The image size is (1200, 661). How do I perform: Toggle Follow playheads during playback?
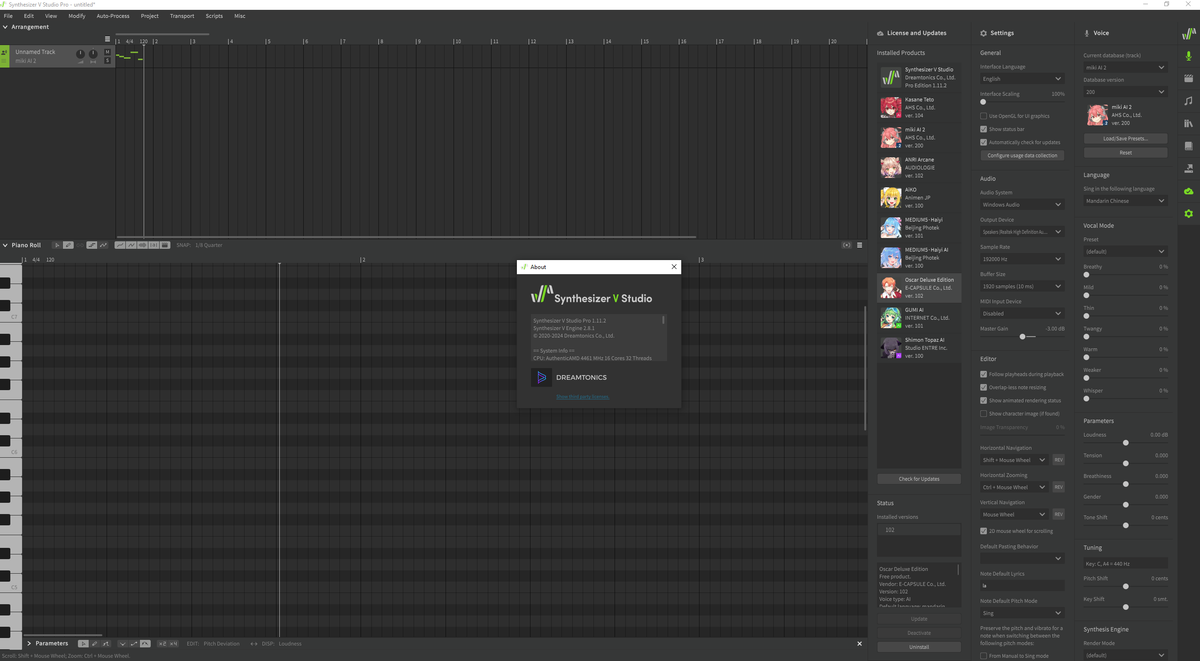click(984, 374)
